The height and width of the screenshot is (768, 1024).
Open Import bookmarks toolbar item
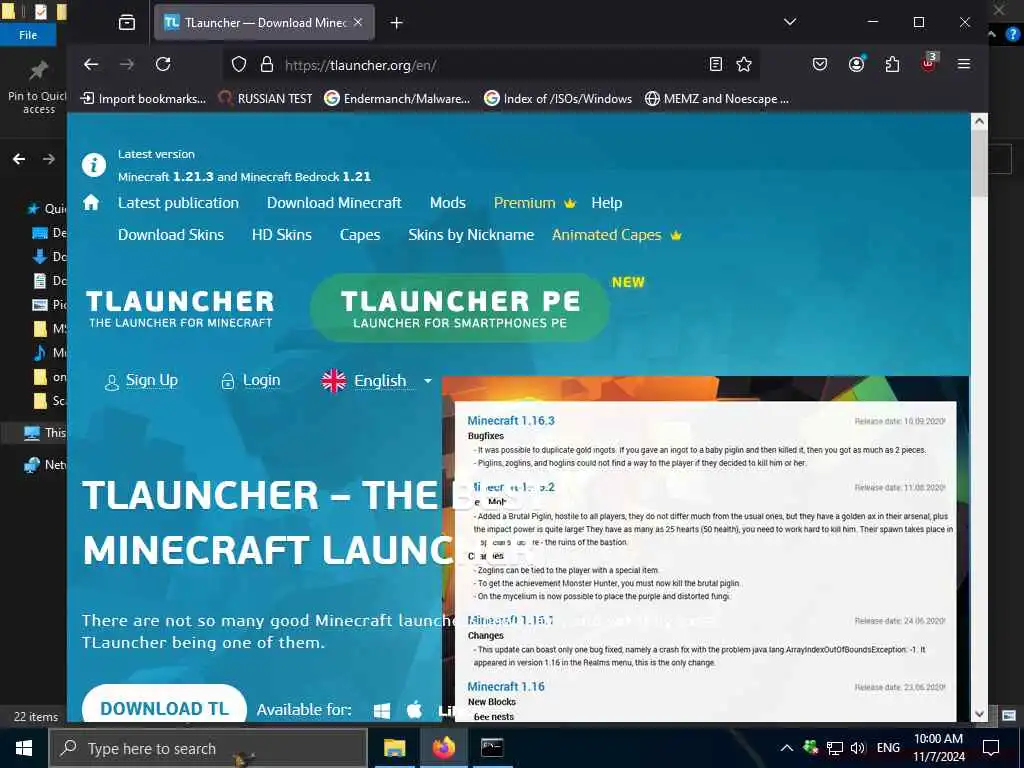point(143,99)
